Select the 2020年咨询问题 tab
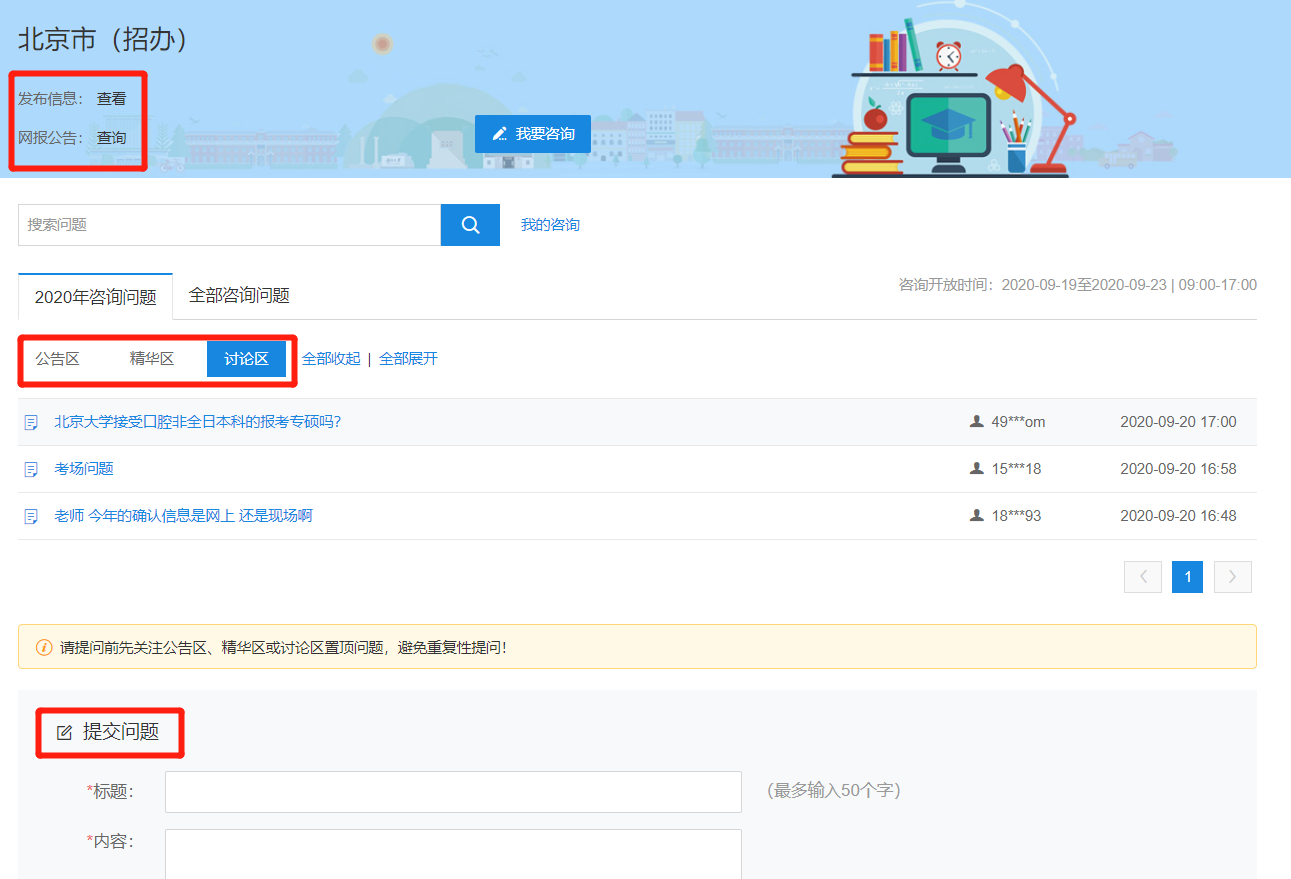 tap(95, 297)
